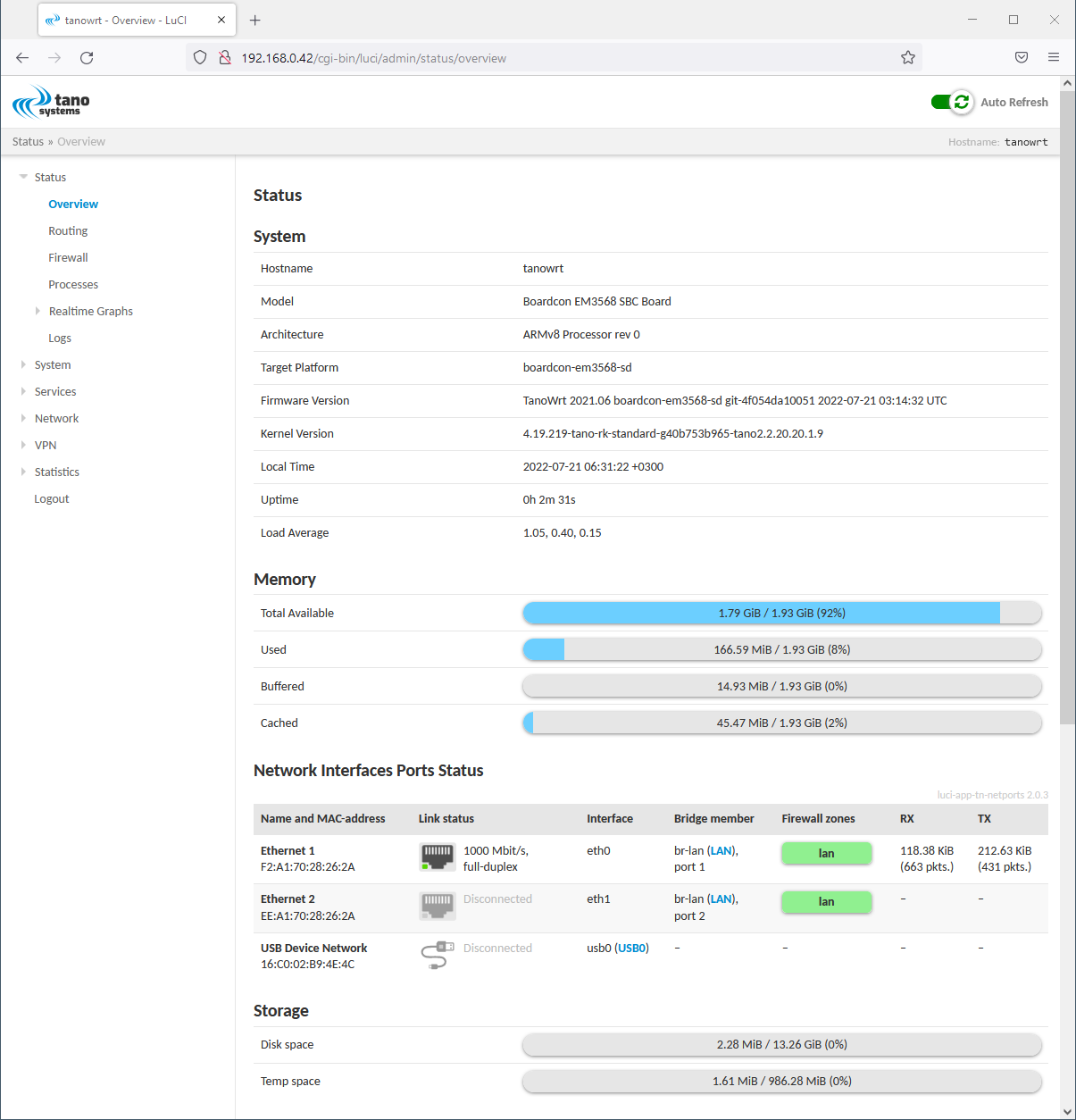Bookmark this page with star icon

tap(908, 58)
